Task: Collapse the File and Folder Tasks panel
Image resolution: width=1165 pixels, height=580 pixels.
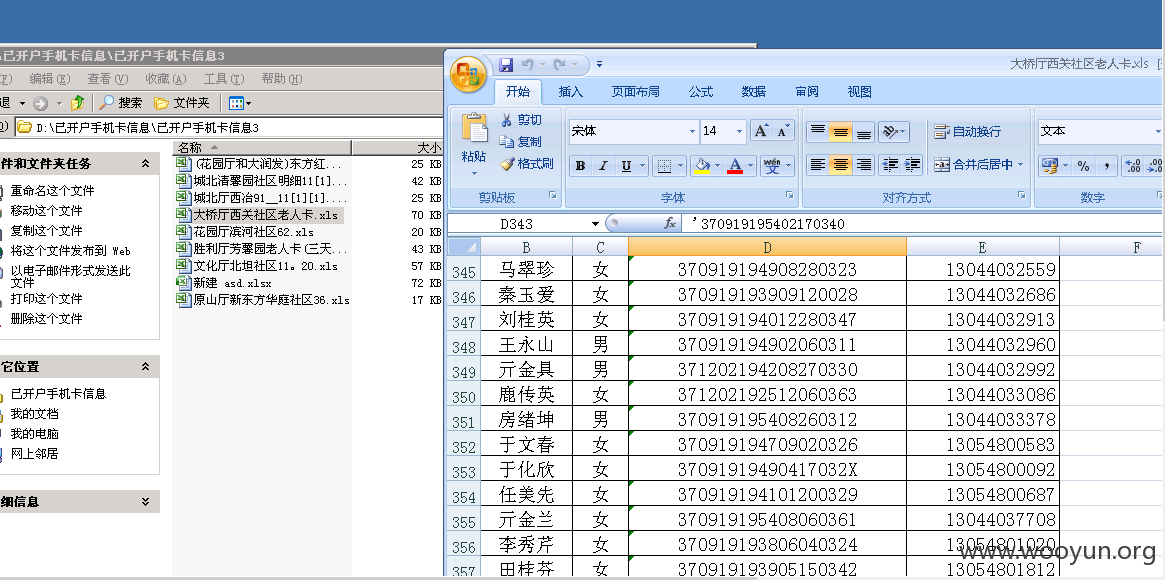Action: click(x=145, y=163)
